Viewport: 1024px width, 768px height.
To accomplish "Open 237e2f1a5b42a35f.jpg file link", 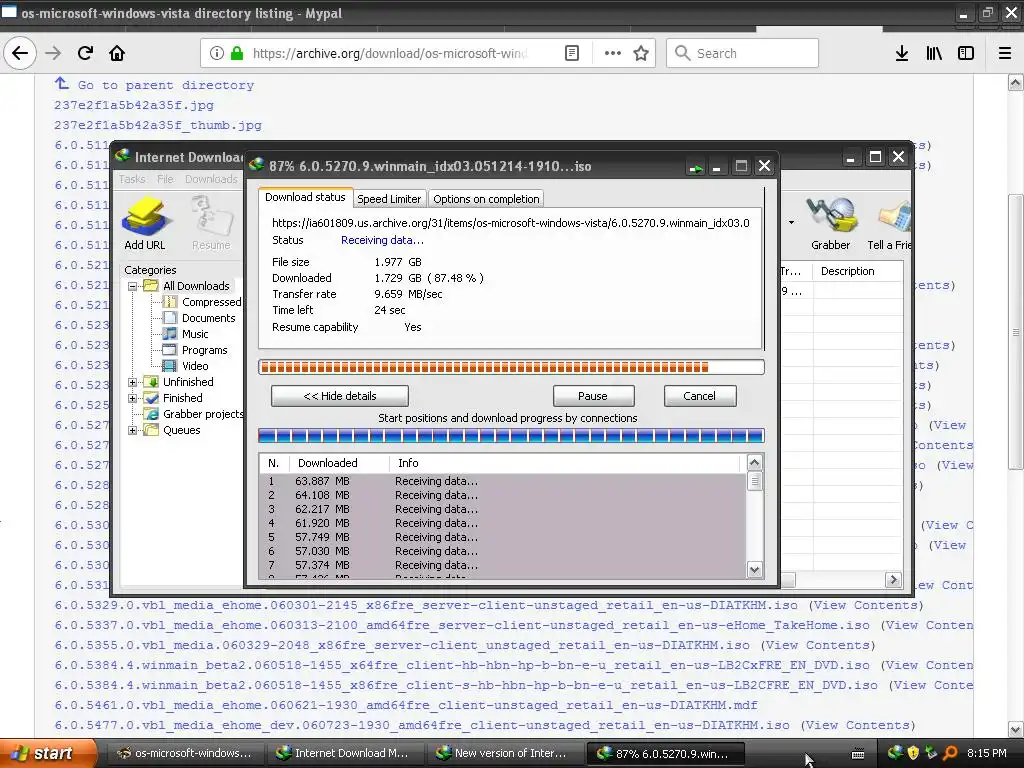I will tap(134, 105).
